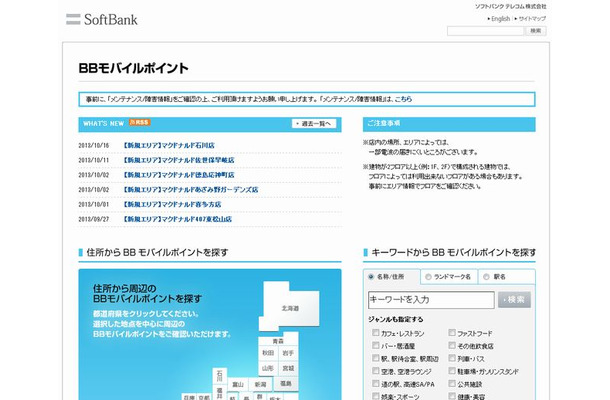Select the 新潟 prefecture tile
The image size is (610, 400).
[x=260, y=384]
